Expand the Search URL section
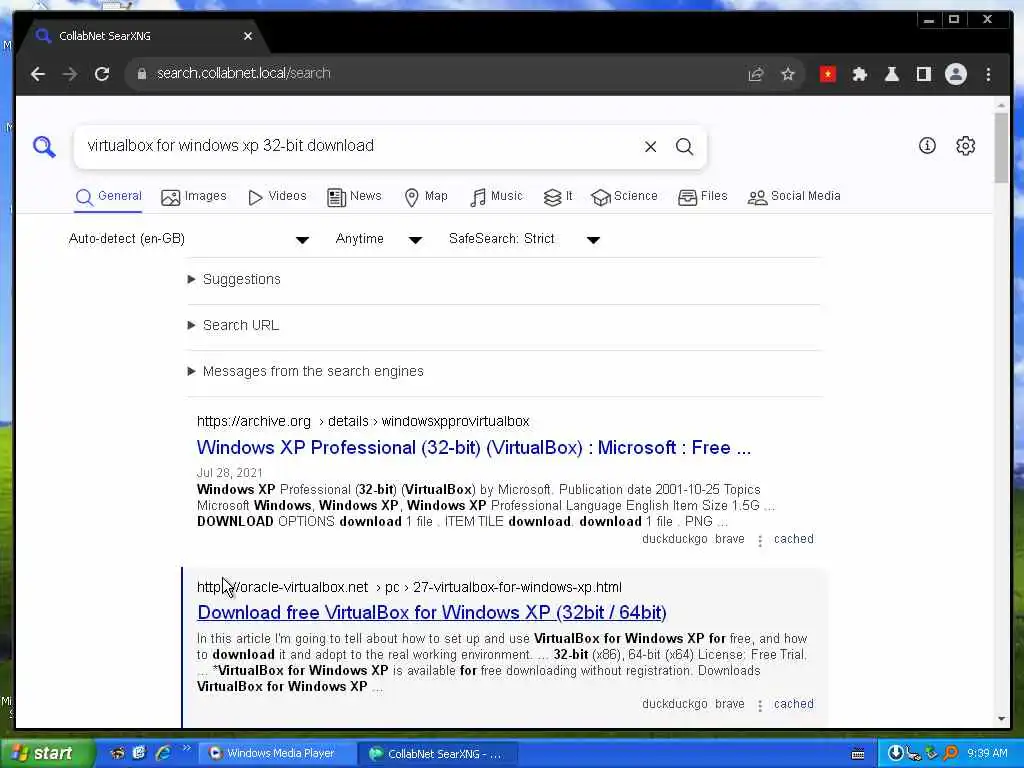This screenshot has height=768, width=1024. pos(233,325)
